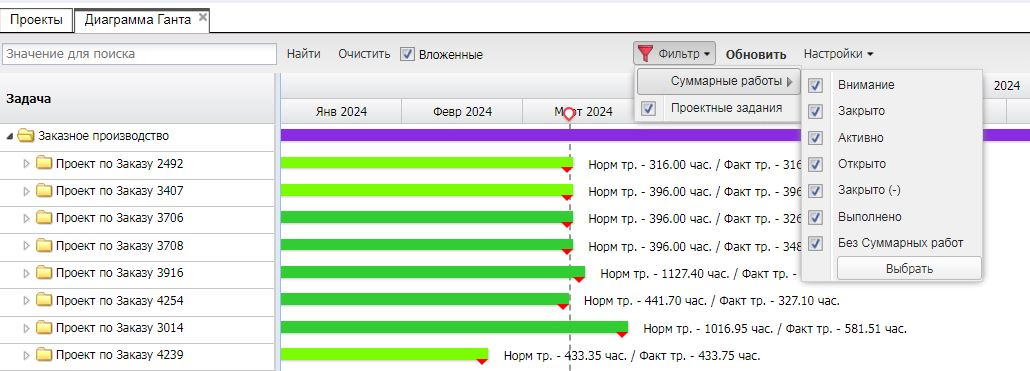This screenshot has height=371, width=1030.
Task: Click the red funnel Filter icon
Action: [646, 54]
